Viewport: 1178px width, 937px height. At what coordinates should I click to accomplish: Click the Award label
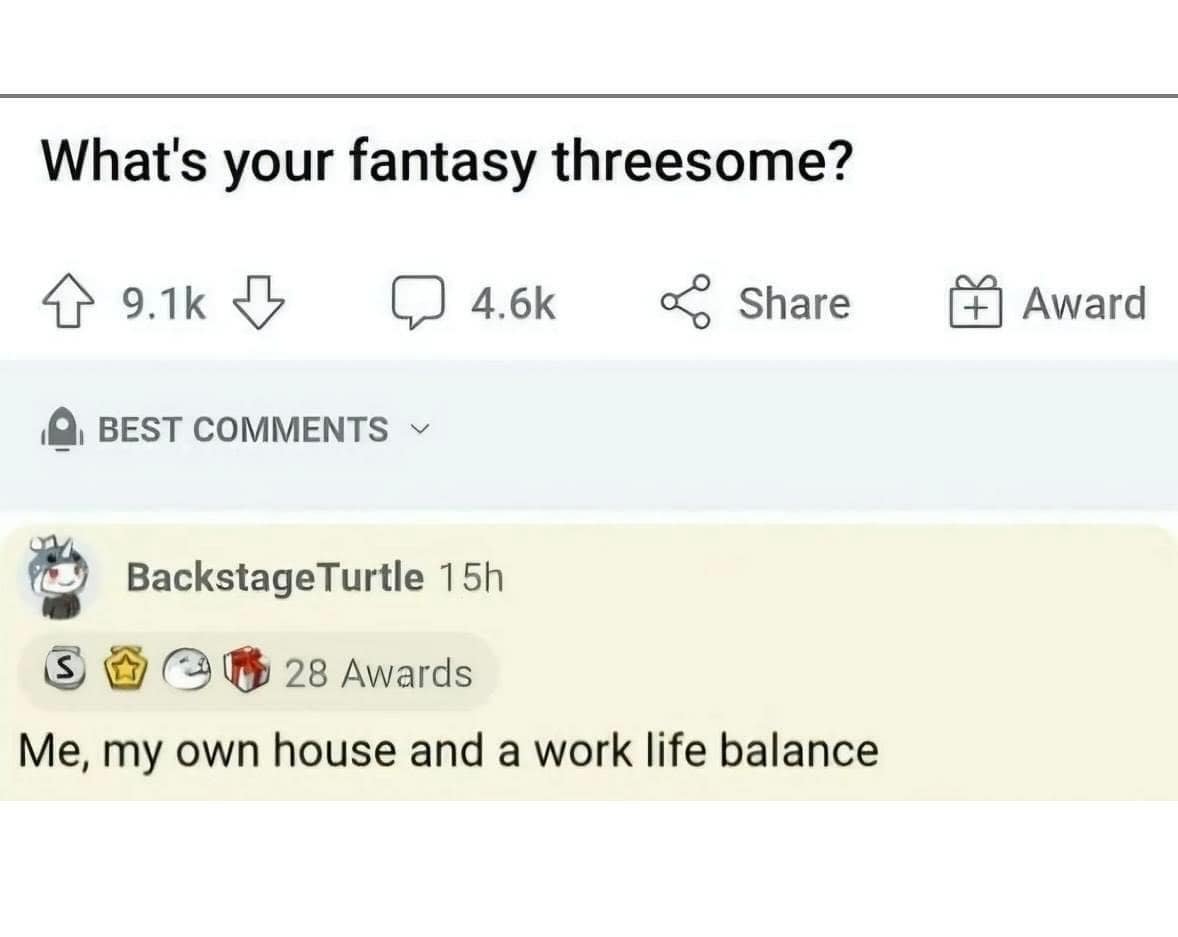[x=1083, y=304]
